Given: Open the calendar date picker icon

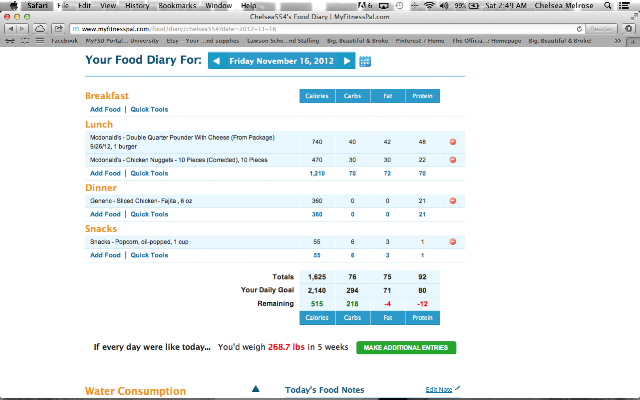Looking at the screenshot, I should (x=365, y=62).
